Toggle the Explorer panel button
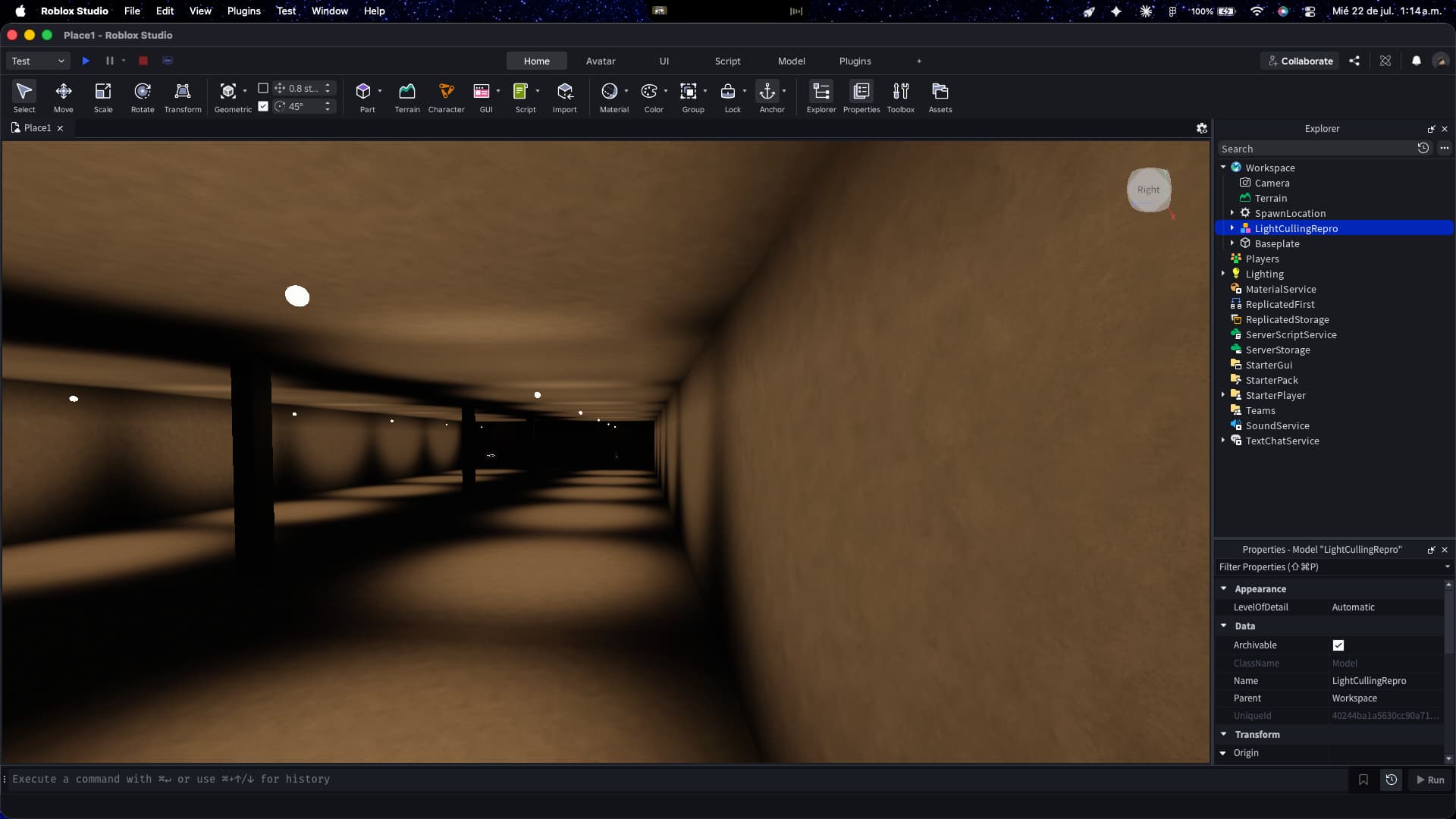Image resolution: width=1456 pixels, height=819 pixels. [821, 97]
